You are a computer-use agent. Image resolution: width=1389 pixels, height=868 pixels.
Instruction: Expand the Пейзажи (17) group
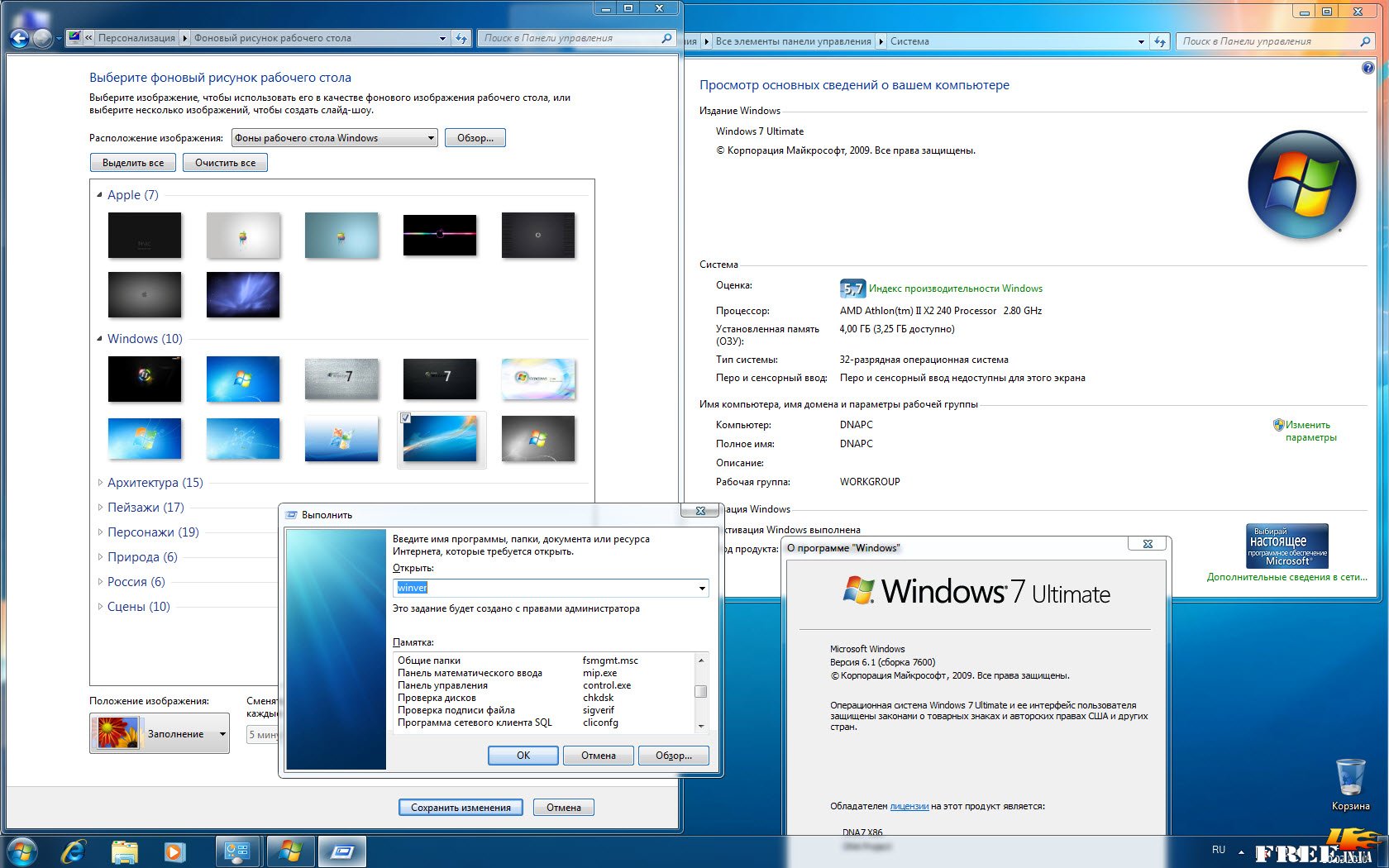(100, 508)
